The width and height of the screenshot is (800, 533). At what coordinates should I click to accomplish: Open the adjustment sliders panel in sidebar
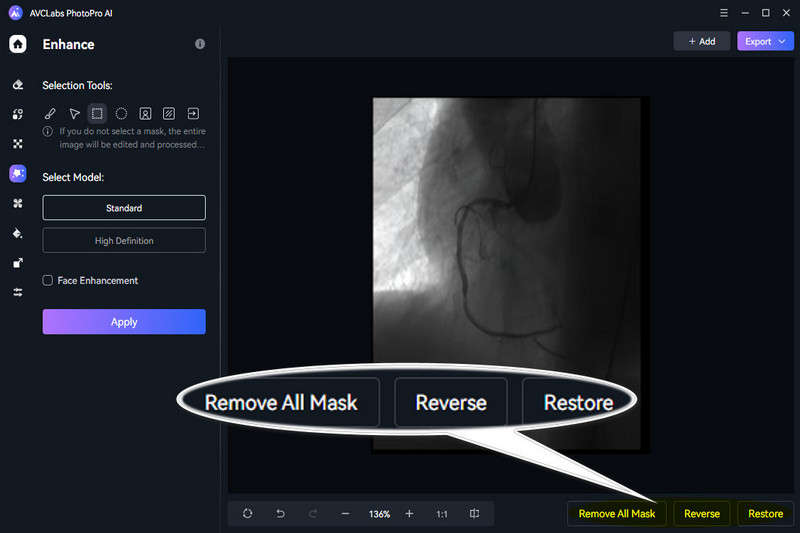coord(17,292)
